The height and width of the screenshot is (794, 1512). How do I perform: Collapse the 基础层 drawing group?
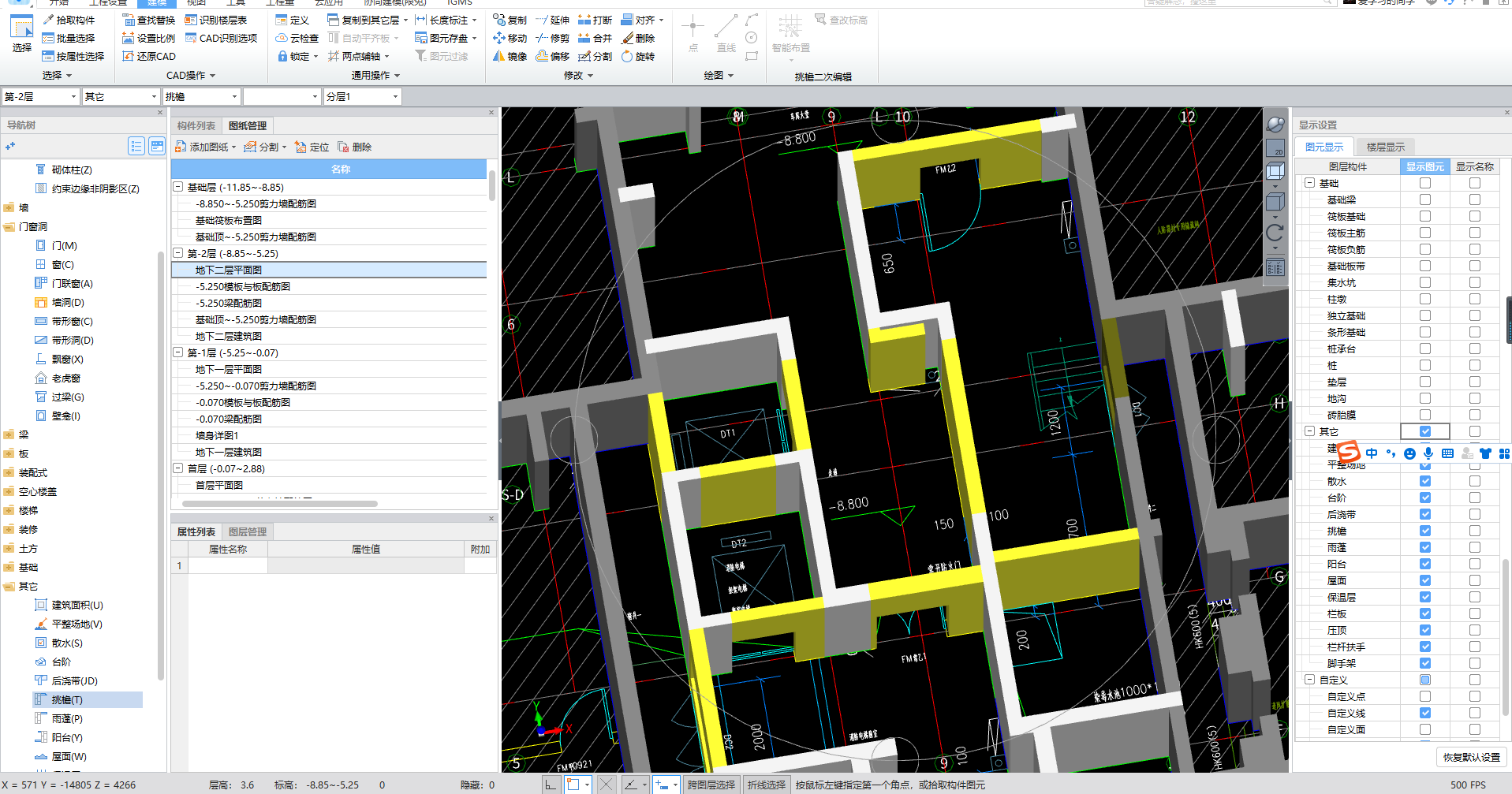coord(178,187)
